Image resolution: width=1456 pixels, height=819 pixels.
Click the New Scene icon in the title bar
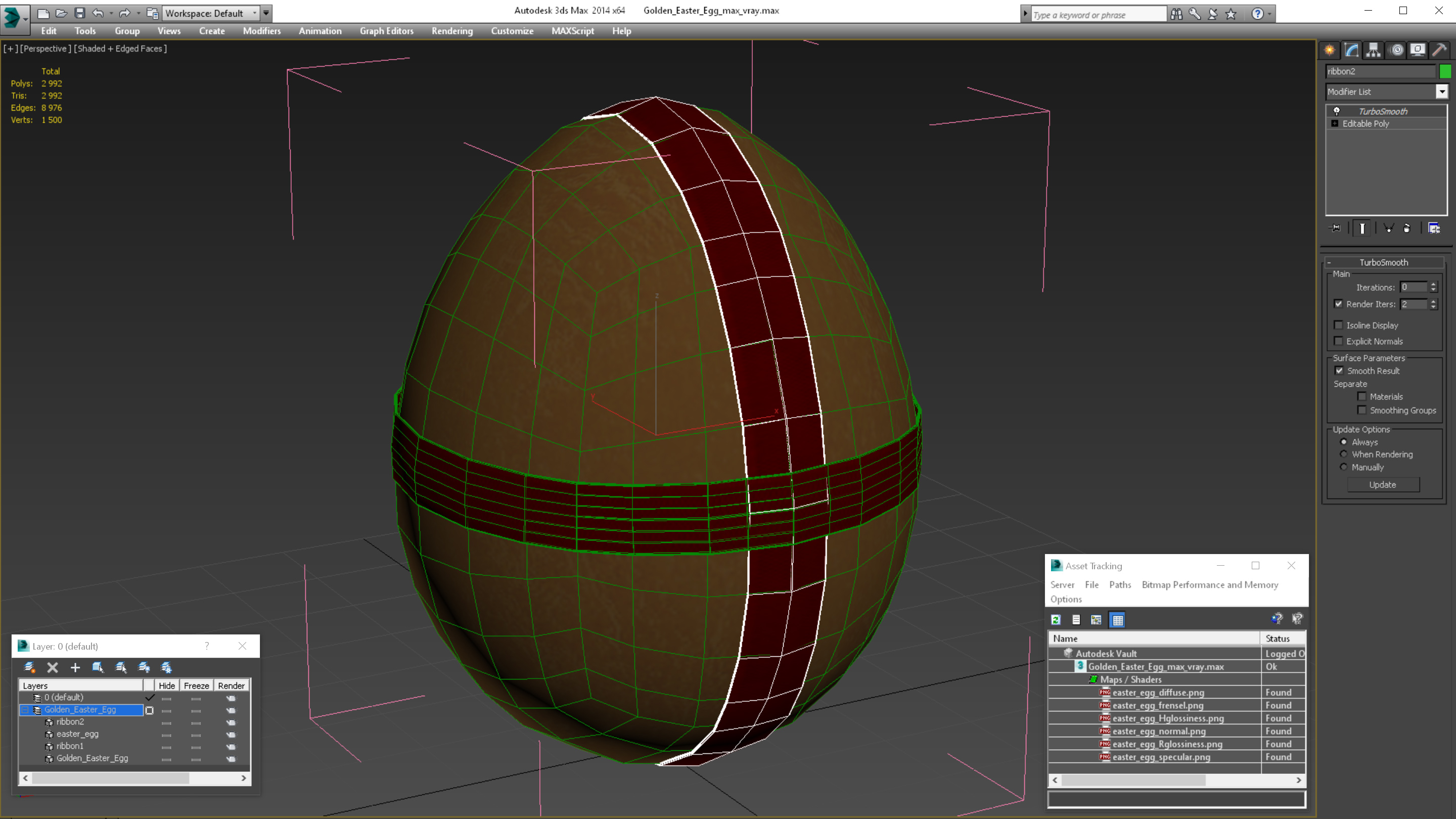coord(43,13)
